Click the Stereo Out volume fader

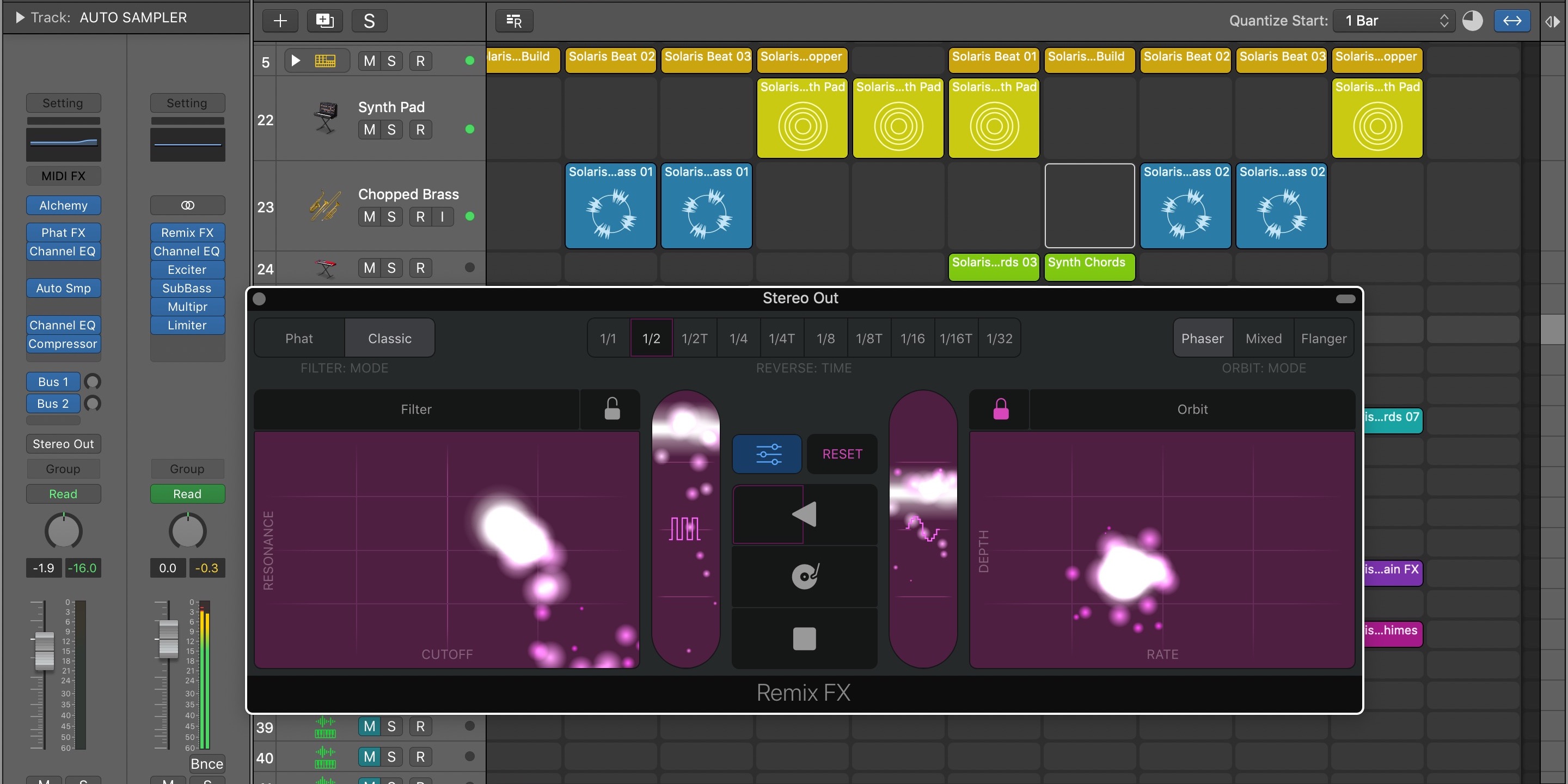(168, 639)
